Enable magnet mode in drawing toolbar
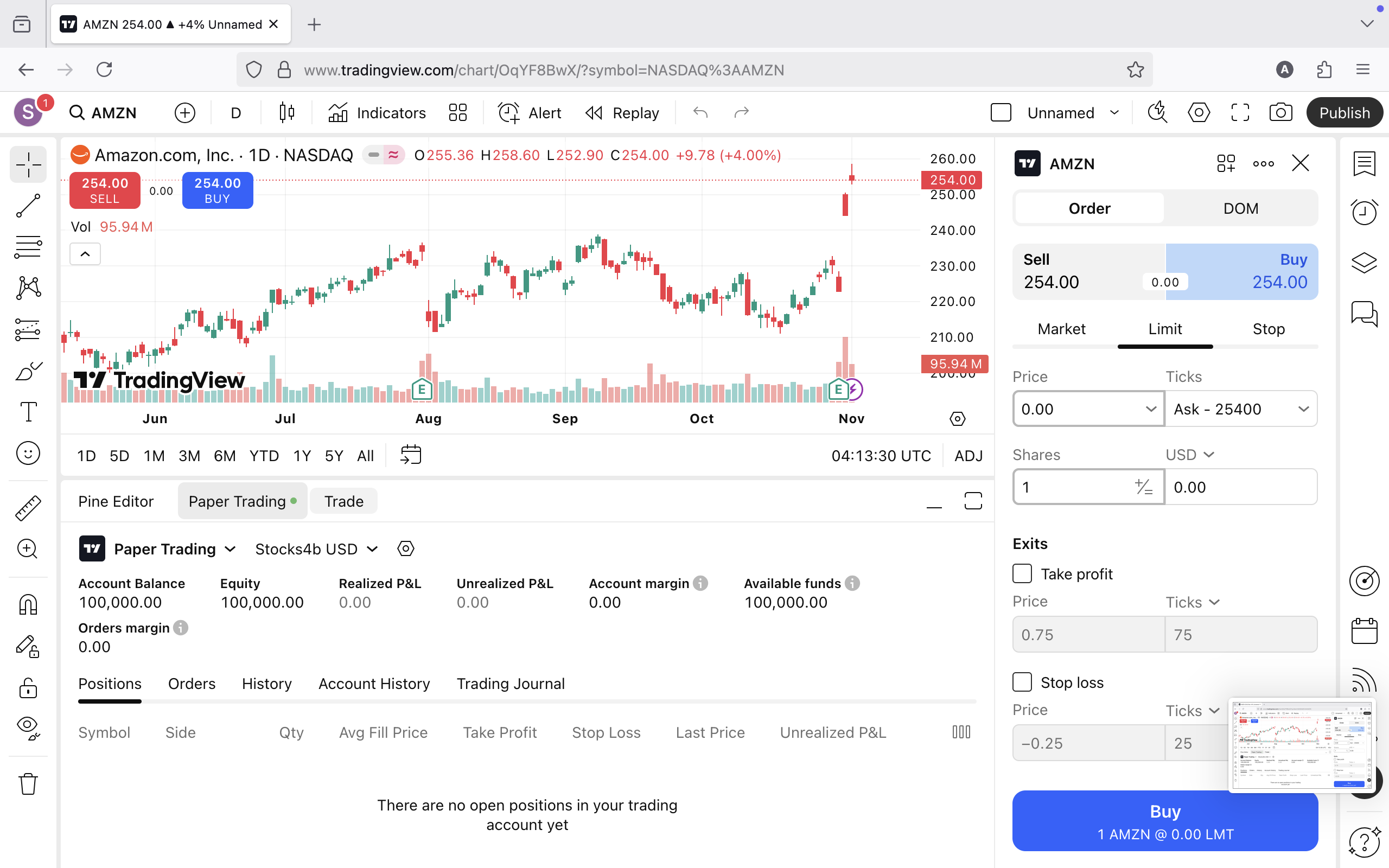 pos(28,604)
